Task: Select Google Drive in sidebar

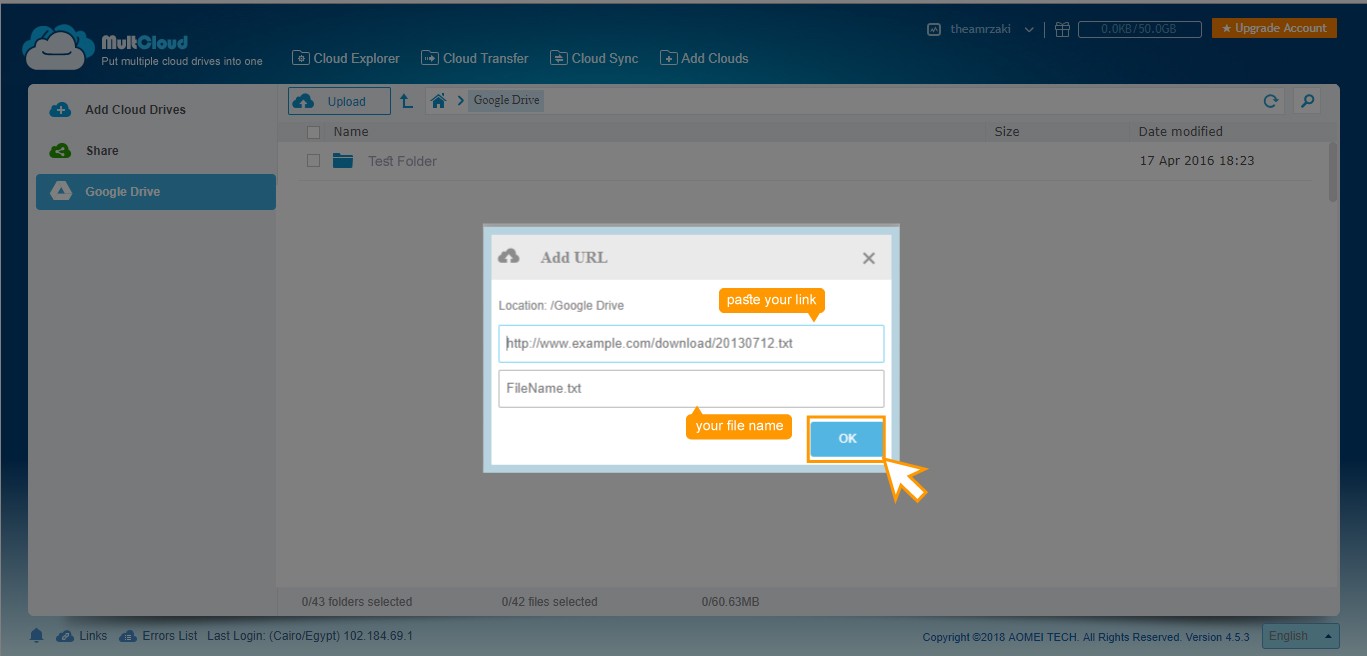Action: tap(155, 192)
